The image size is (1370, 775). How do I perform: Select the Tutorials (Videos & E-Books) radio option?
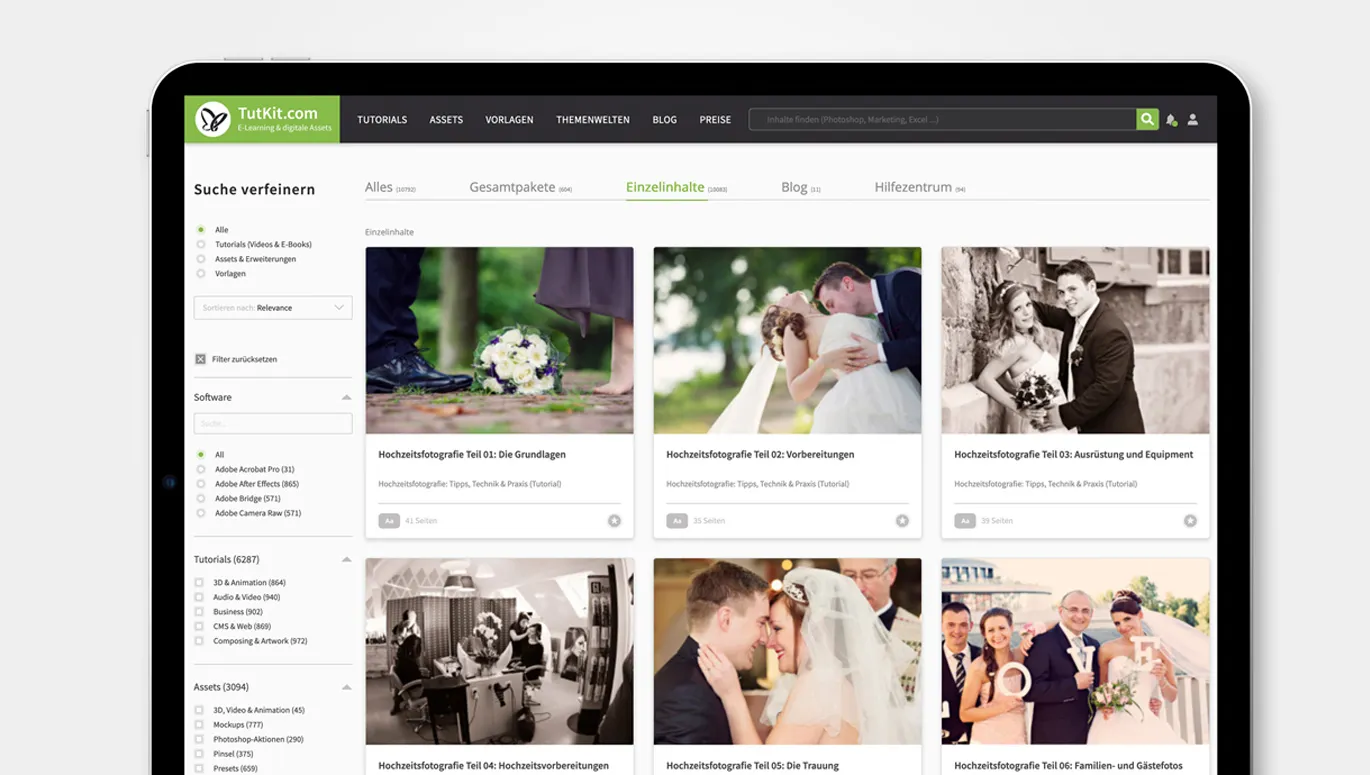201,244
